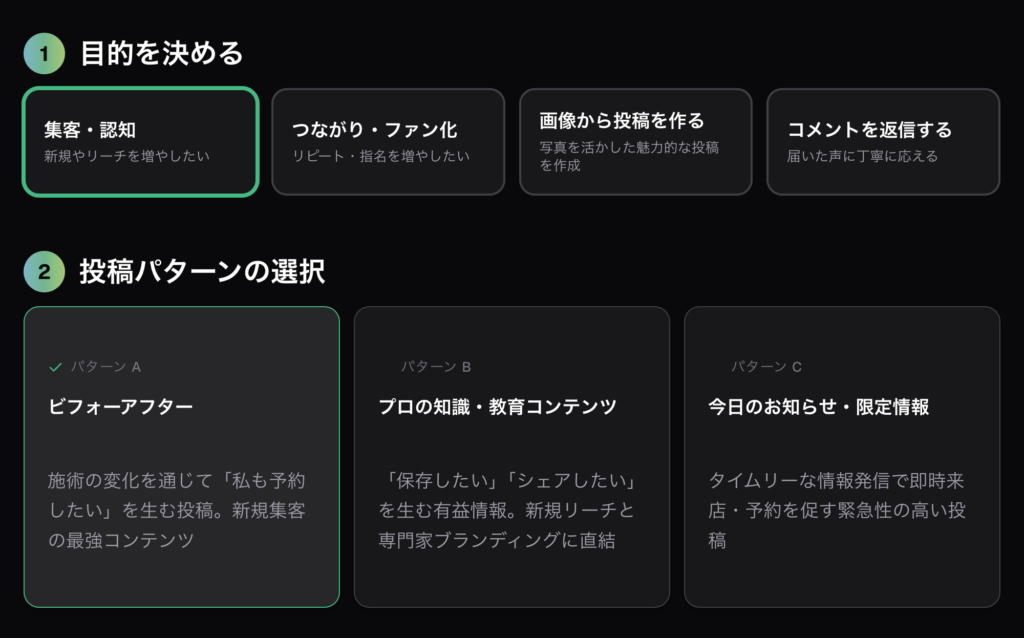Click the green step 2 number badge
The width and height of the screenshot is (1024, 638).
pos(44,271)
